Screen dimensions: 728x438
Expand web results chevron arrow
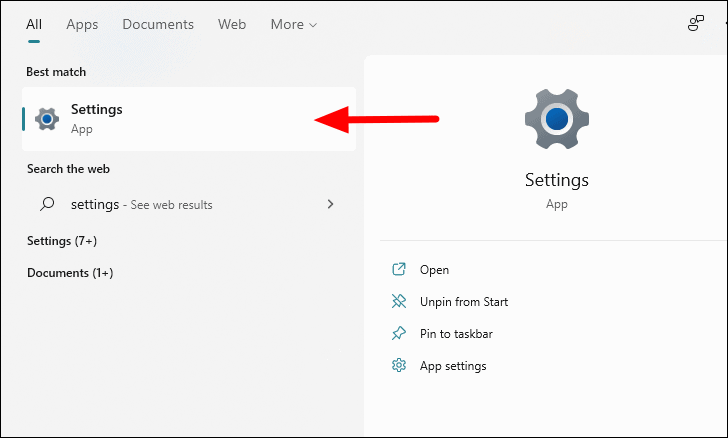click(x=330, y=204)
